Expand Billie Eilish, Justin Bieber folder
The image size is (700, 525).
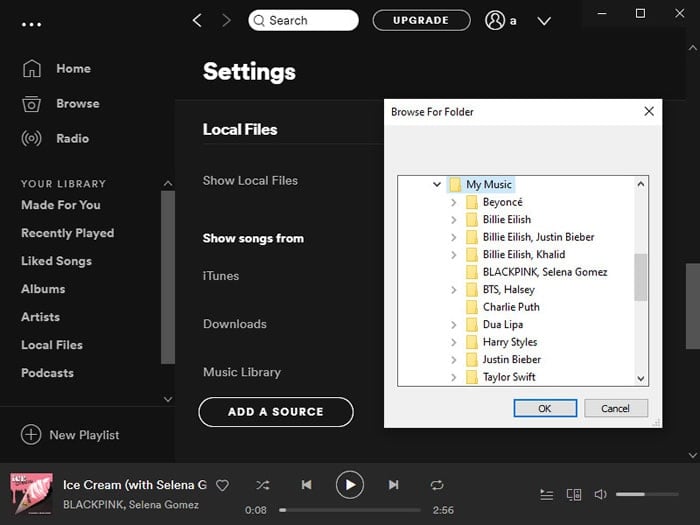[454, 237]
